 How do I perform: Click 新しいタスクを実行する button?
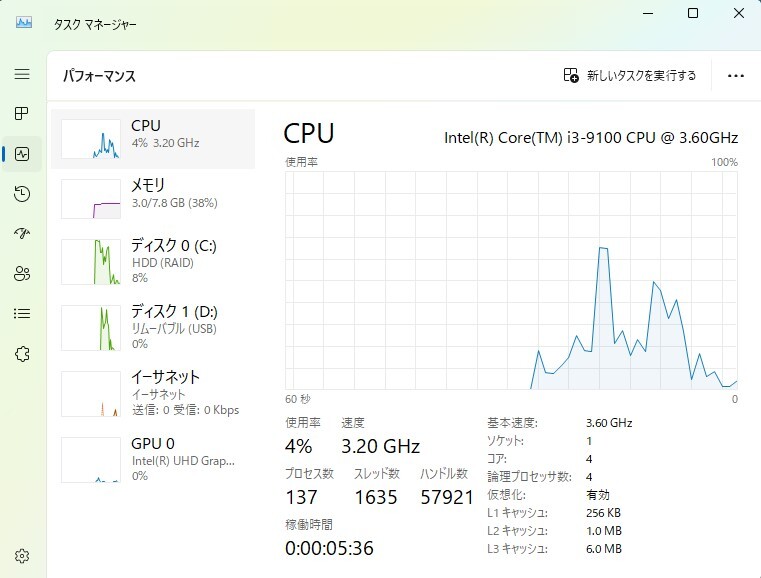(630, 75)
